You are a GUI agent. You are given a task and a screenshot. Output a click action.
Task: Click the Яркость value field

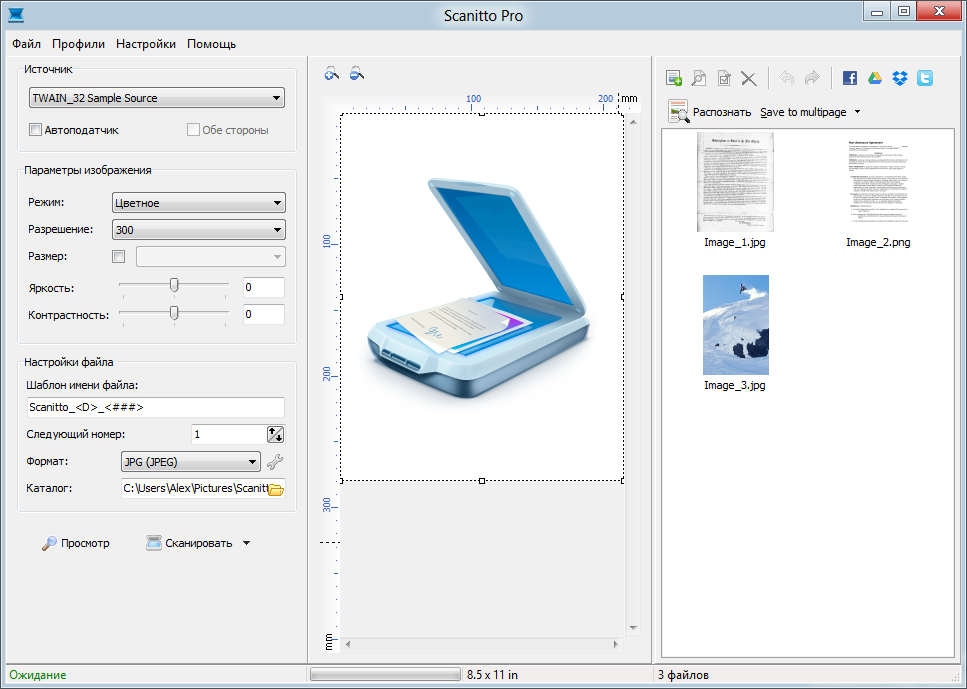pyautogui.click(x=264, y=287)
